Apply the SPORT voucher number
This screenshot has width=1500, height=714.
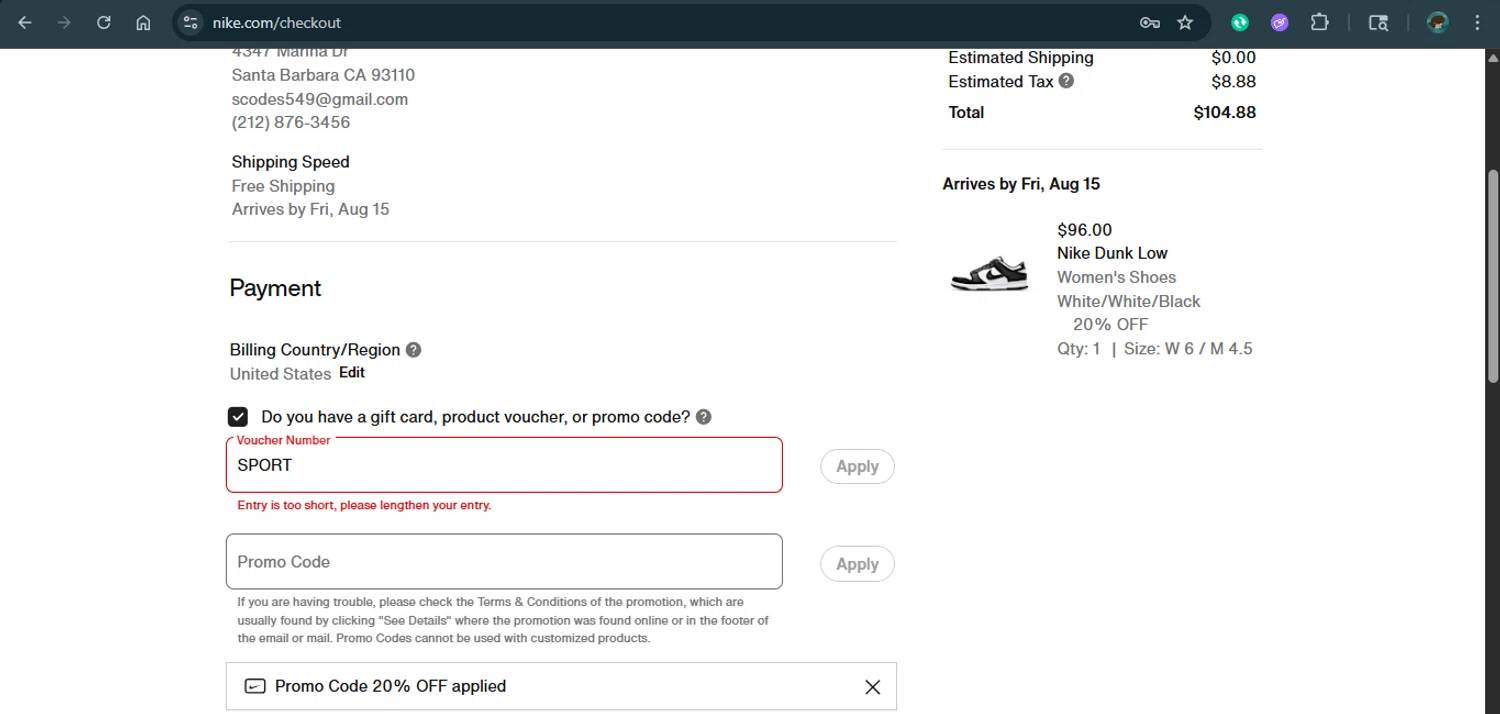(x=857, y=466)
